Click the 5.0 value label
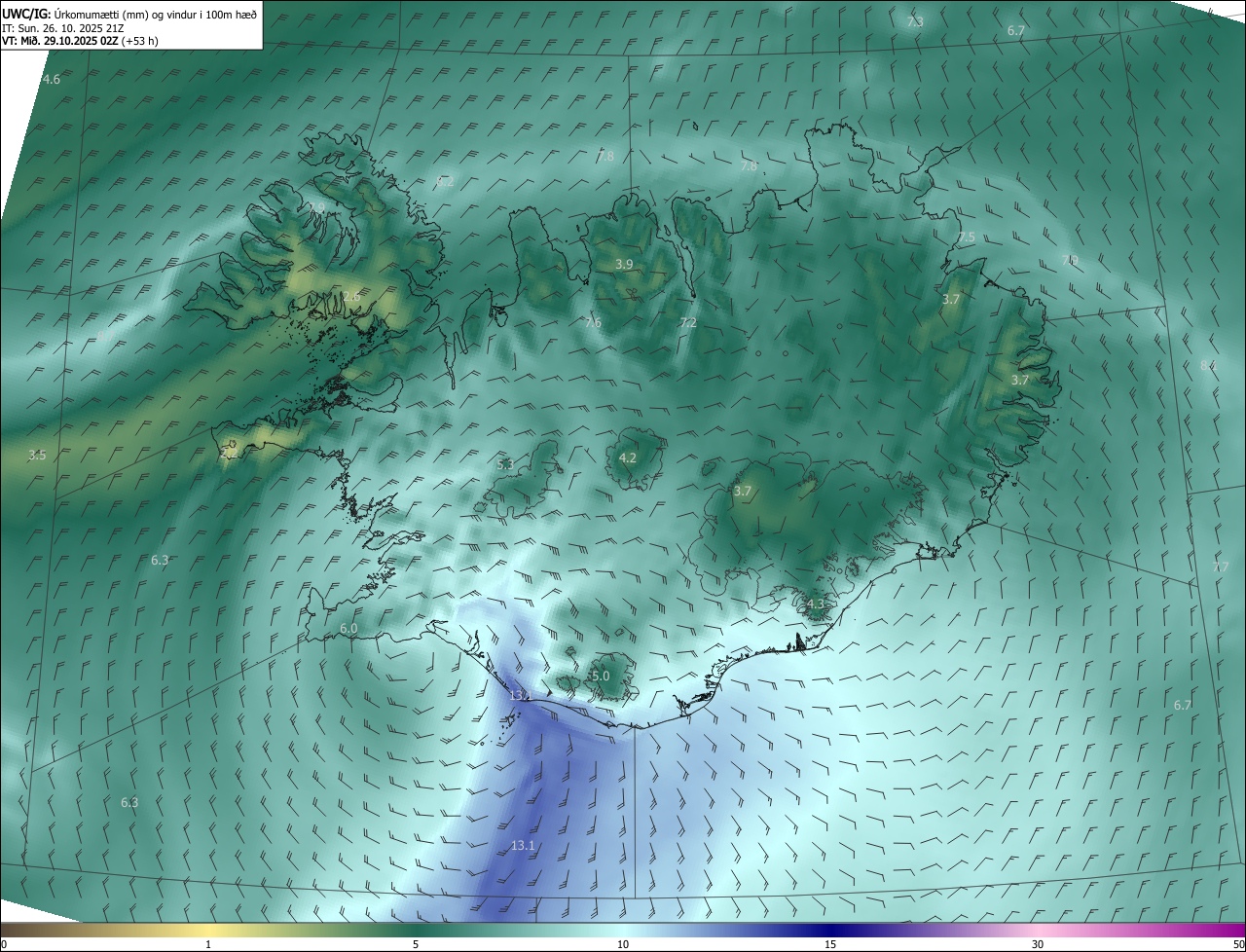Image resolution: width=1246 pixels, height=952 pixels. [x=601, y=676]
